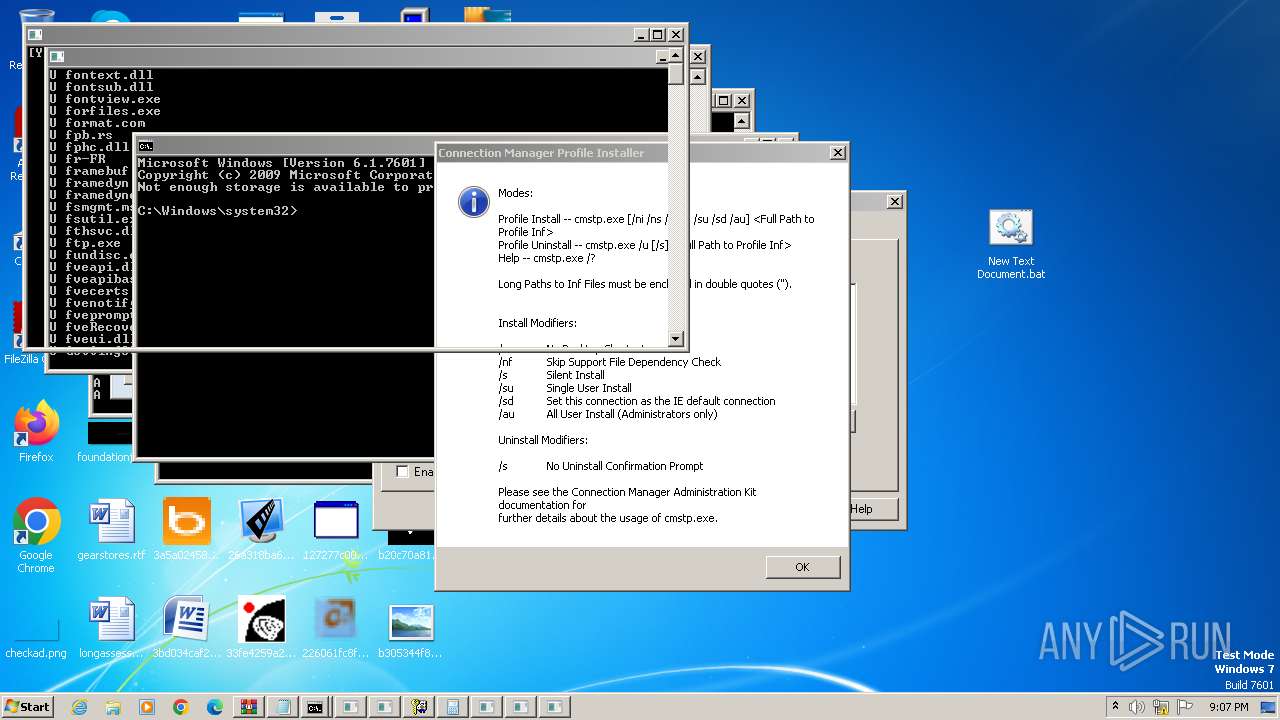Switch to the WinRAR taskbar button
Screen dimensions: 1280x720
(x=248, y=707)
